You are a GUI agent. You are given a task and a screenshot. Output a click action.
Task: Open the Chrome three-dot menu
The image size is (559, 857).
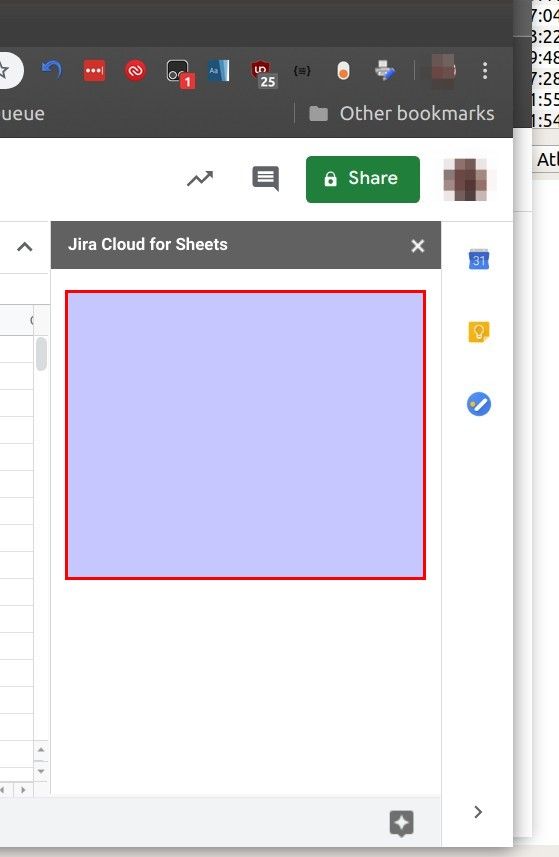click(485, 71)
